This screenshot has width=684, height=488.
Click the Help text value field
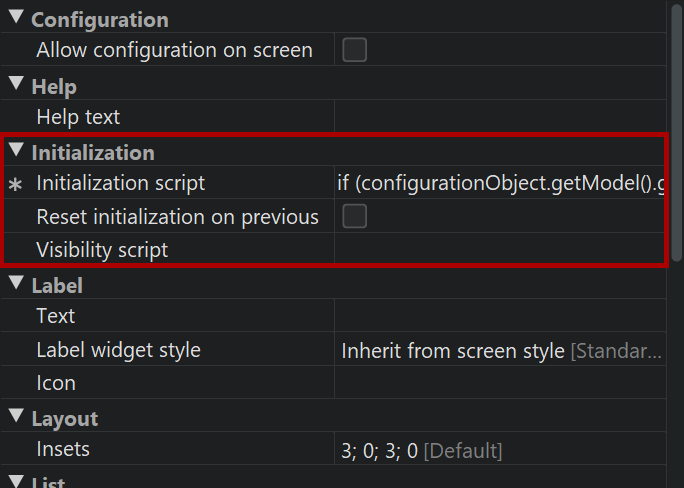point(500,117)
